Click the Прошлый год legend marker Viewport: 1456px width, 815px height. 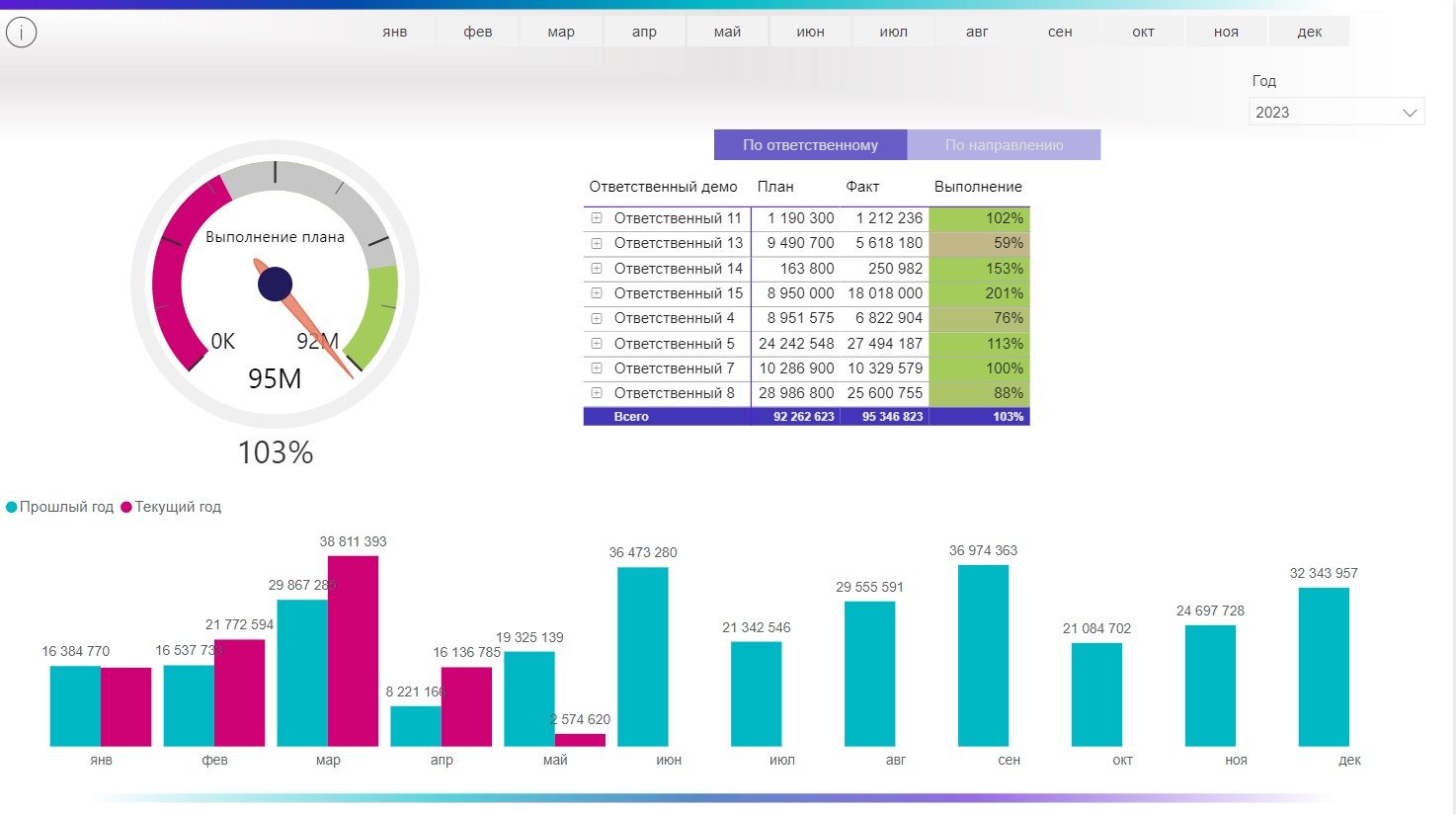[12, 507]
